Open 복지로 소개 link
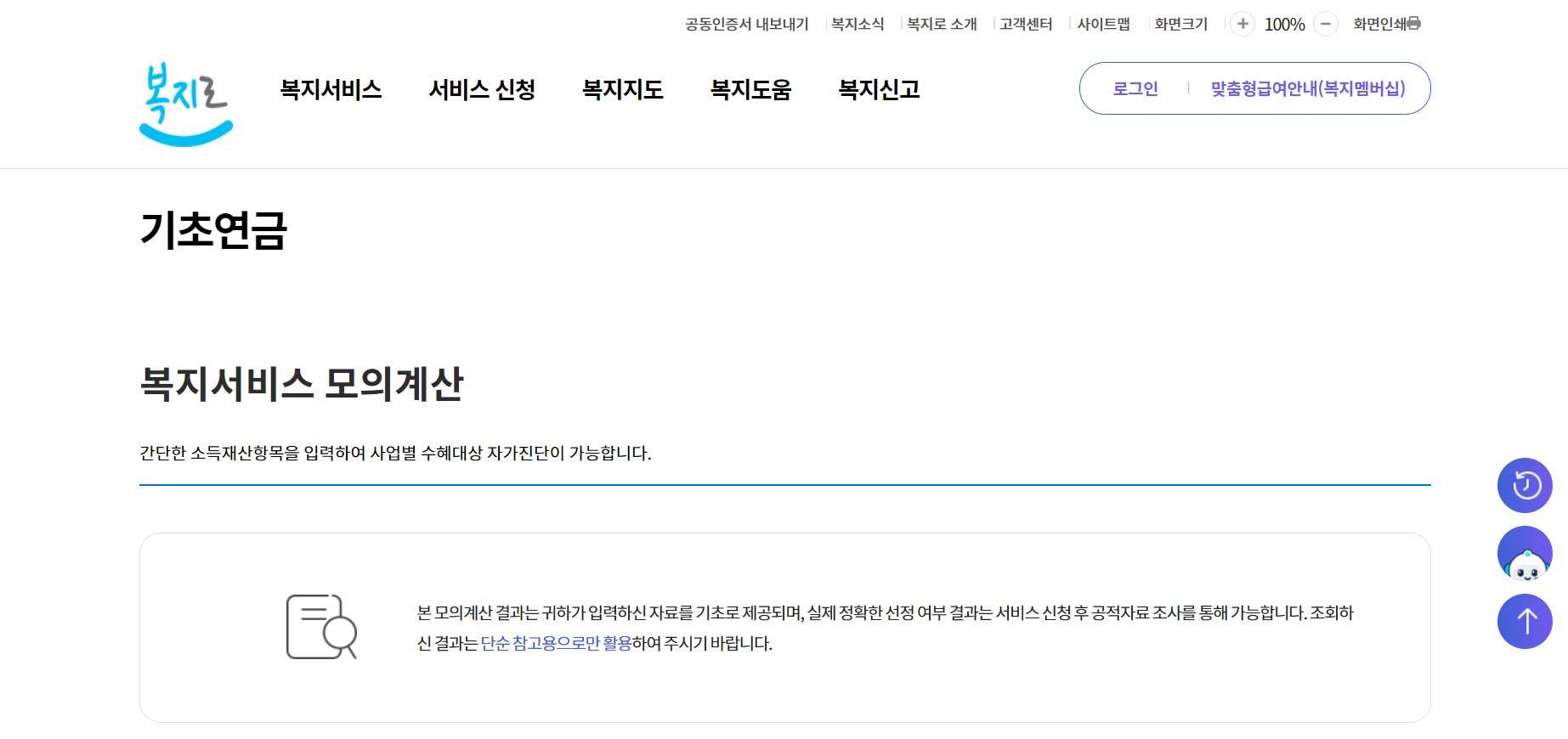Image resolution: width=1568 pixels, height=739 pixels. pyautogui.click(x=942, y=24)
